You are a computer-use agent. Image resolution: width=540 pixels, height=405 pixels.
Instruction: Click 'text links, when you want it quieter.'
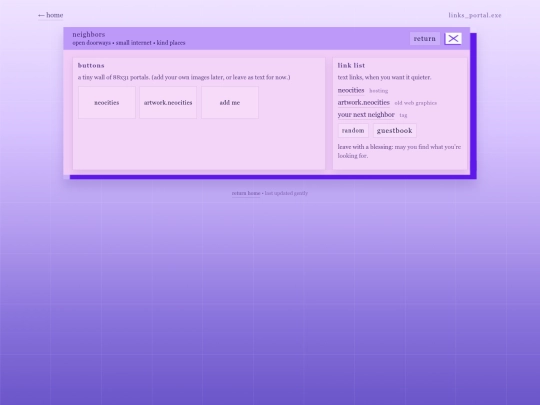tap(384, 77)
